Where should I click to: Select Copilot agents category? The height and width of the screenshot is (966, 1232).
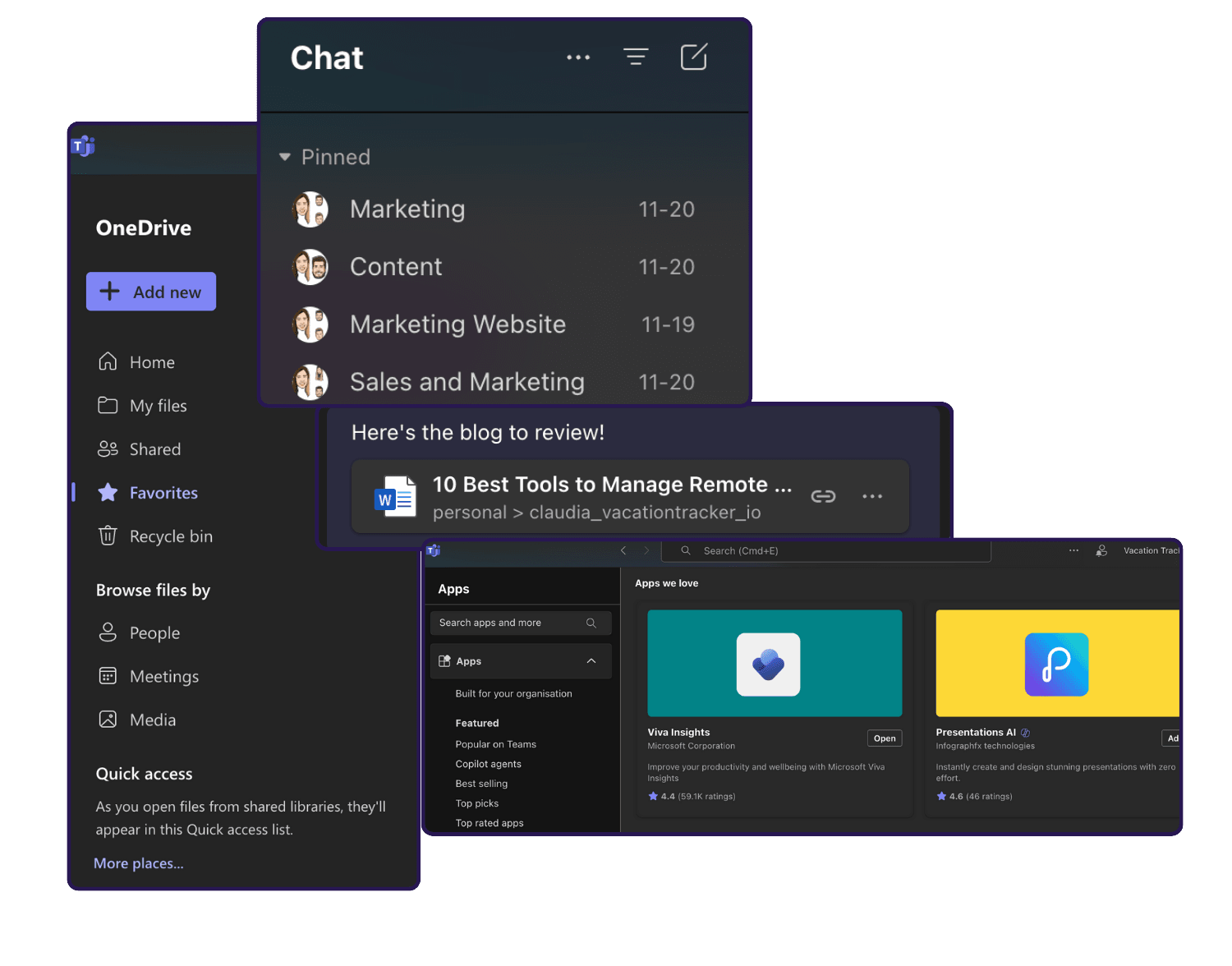pos(489,764)
